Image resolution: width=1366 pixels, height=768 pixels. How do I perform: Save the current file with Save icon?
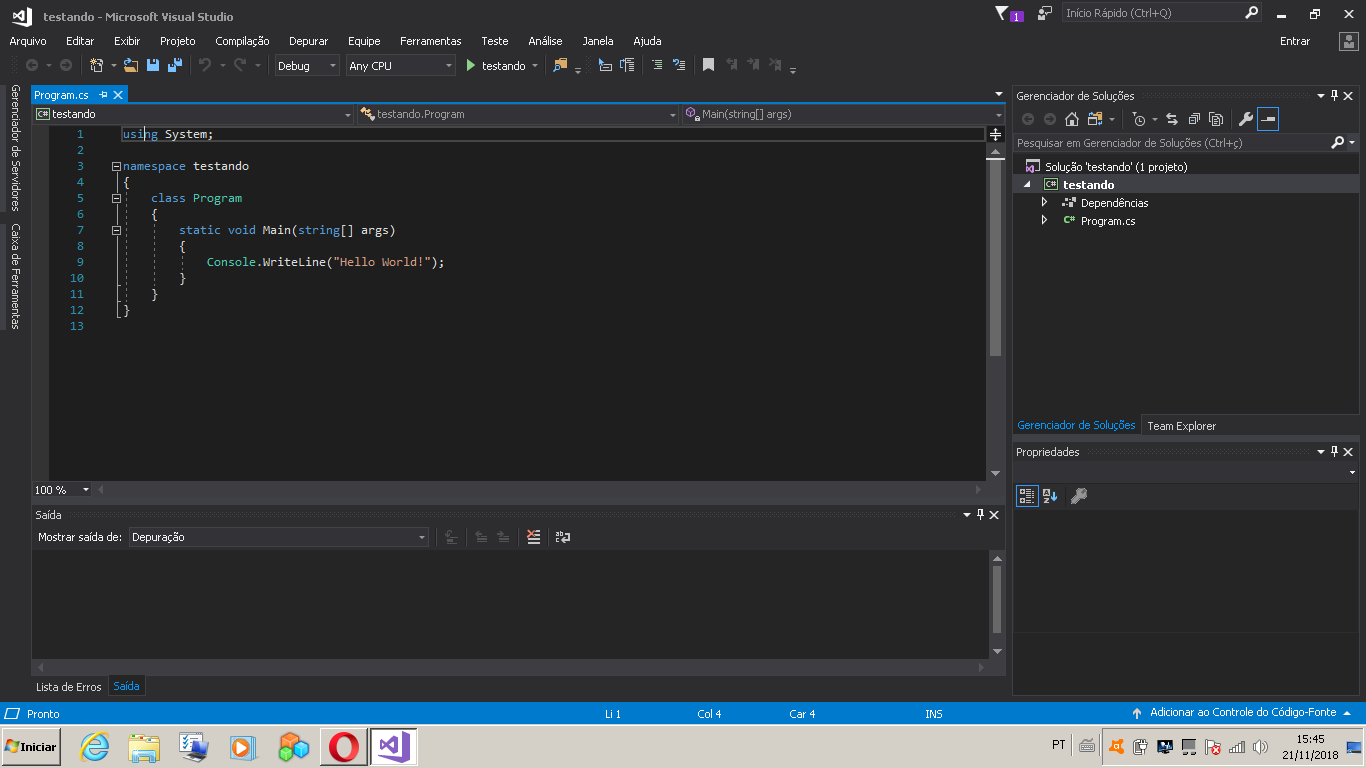tap(153, 65)
